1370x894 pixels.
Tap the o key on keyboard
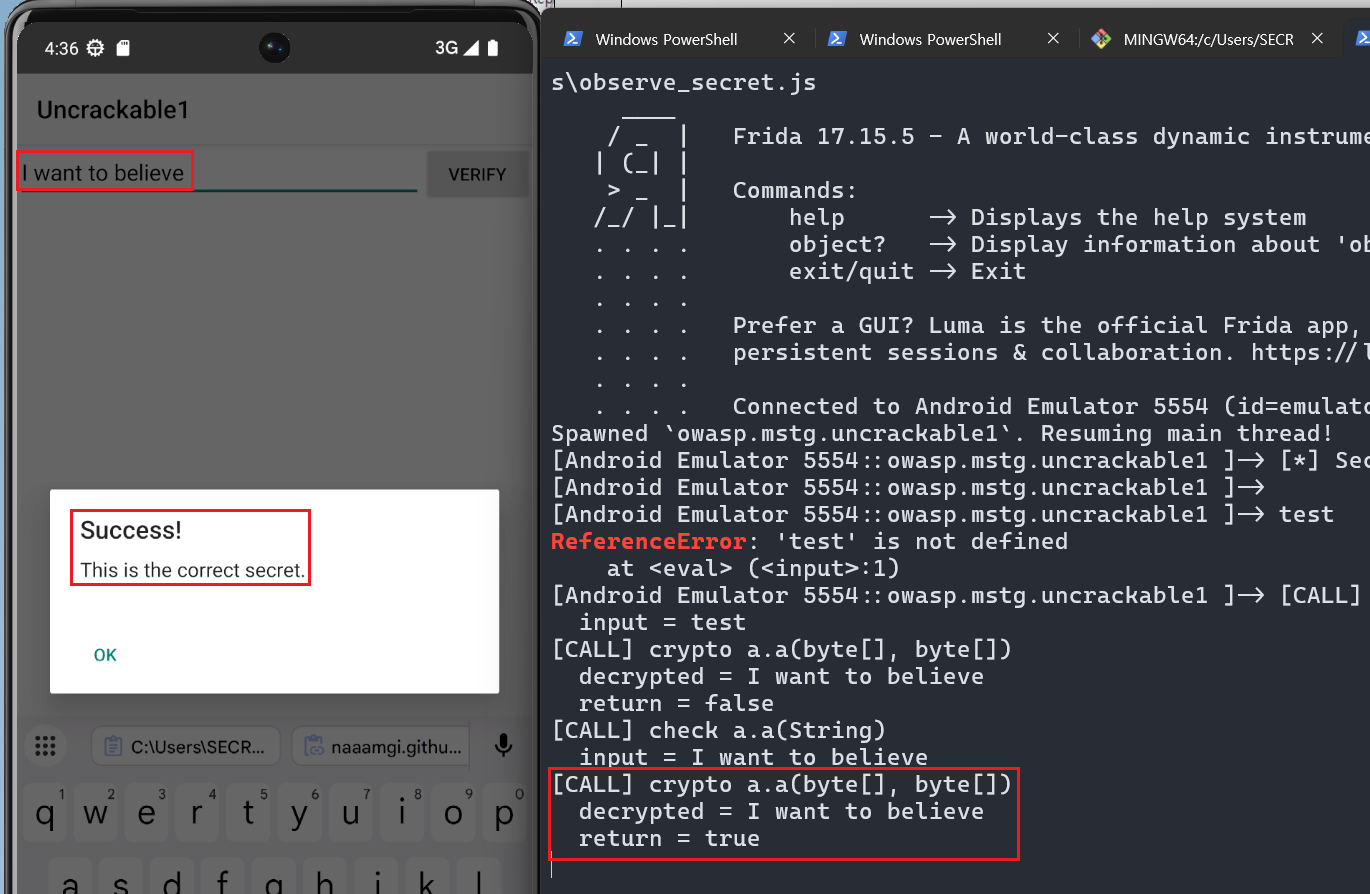click(x=453, y=813)
